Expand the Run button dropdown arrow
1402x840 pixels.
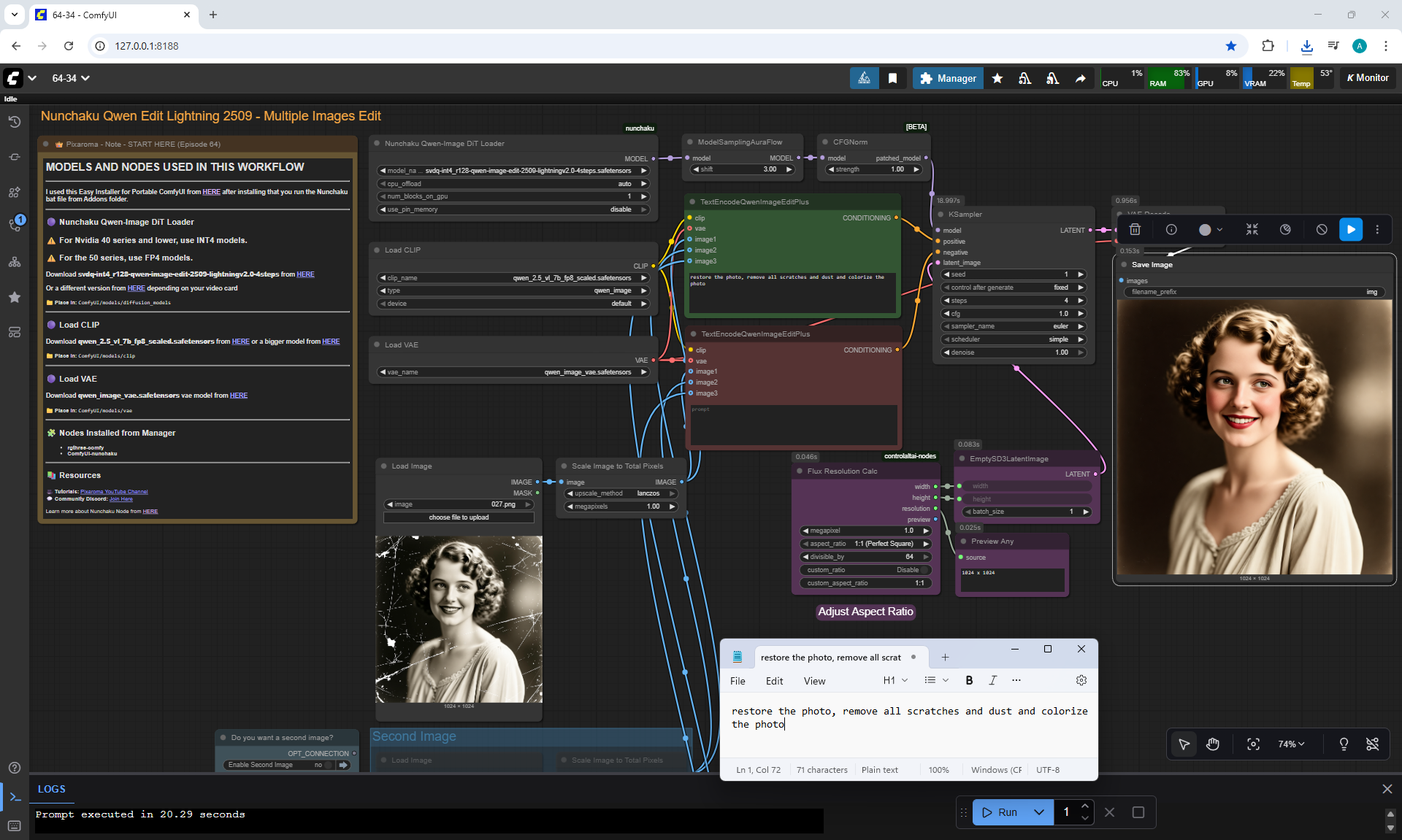[1038, 812]
